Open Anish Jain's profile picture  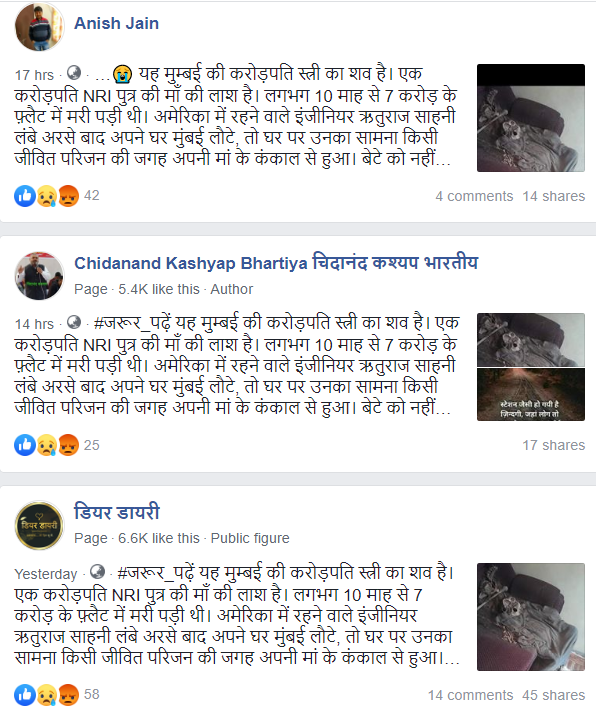click(x=39, y=26)
